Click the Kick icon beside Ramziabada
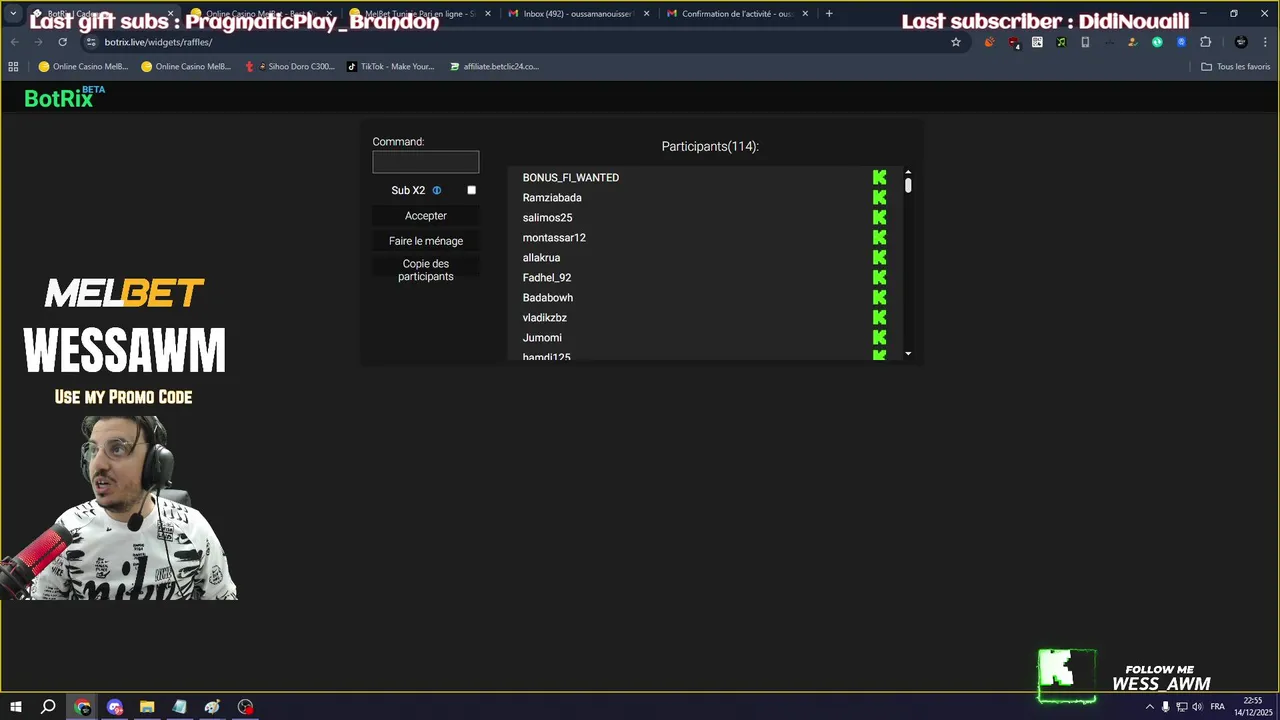 [x=879, y=197]
